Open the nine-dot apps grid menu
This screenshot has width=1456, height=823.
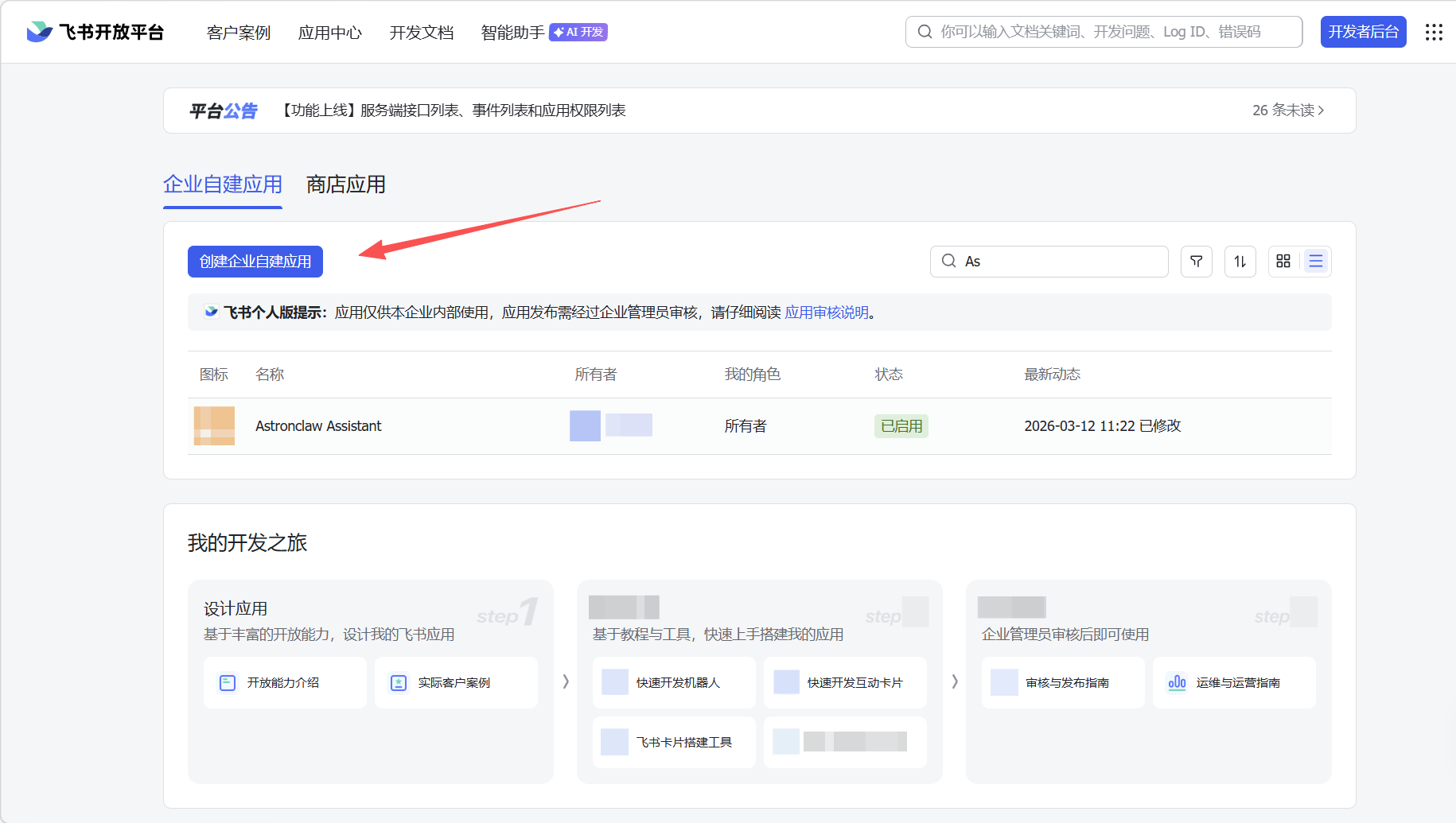tap(1434, 32)
